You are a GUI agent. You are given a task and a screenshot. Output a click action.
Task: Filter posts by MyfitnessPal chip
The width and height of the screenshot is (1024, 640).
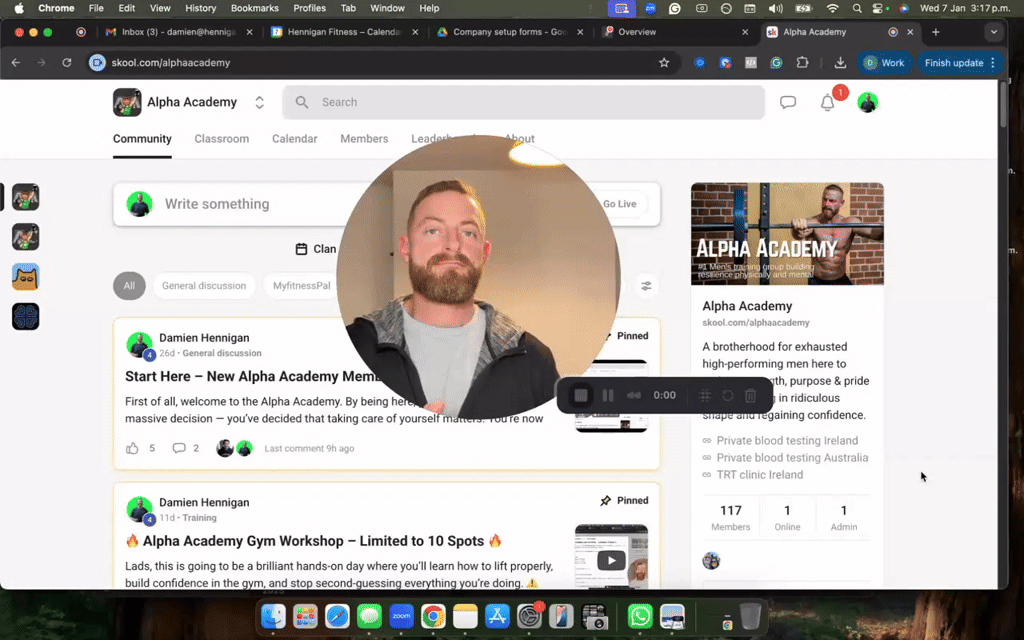pyautogui.click(x=301, y=286)
